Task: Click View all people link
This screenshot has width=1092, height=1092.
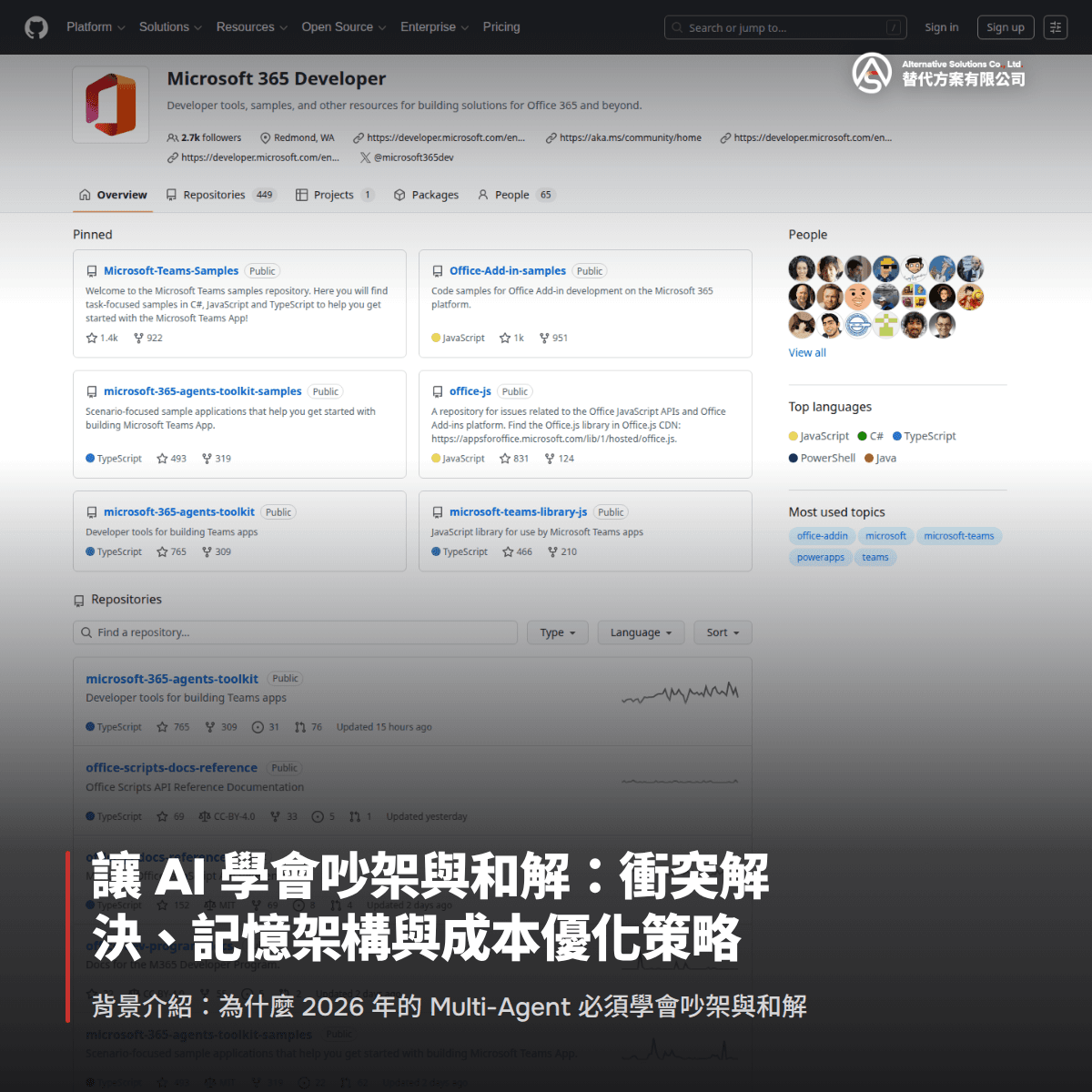Action: pos(807,353)
